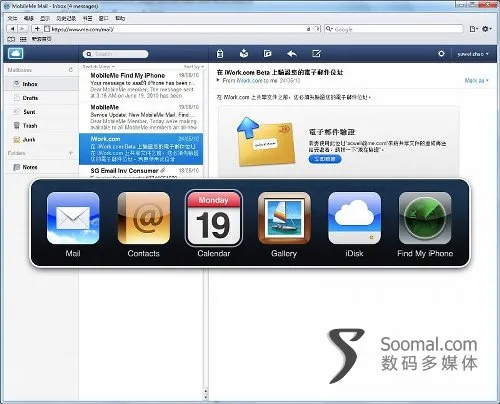The image size is (500, 404).
Task: Open the Gallery app icon
Action: [284, 218]
